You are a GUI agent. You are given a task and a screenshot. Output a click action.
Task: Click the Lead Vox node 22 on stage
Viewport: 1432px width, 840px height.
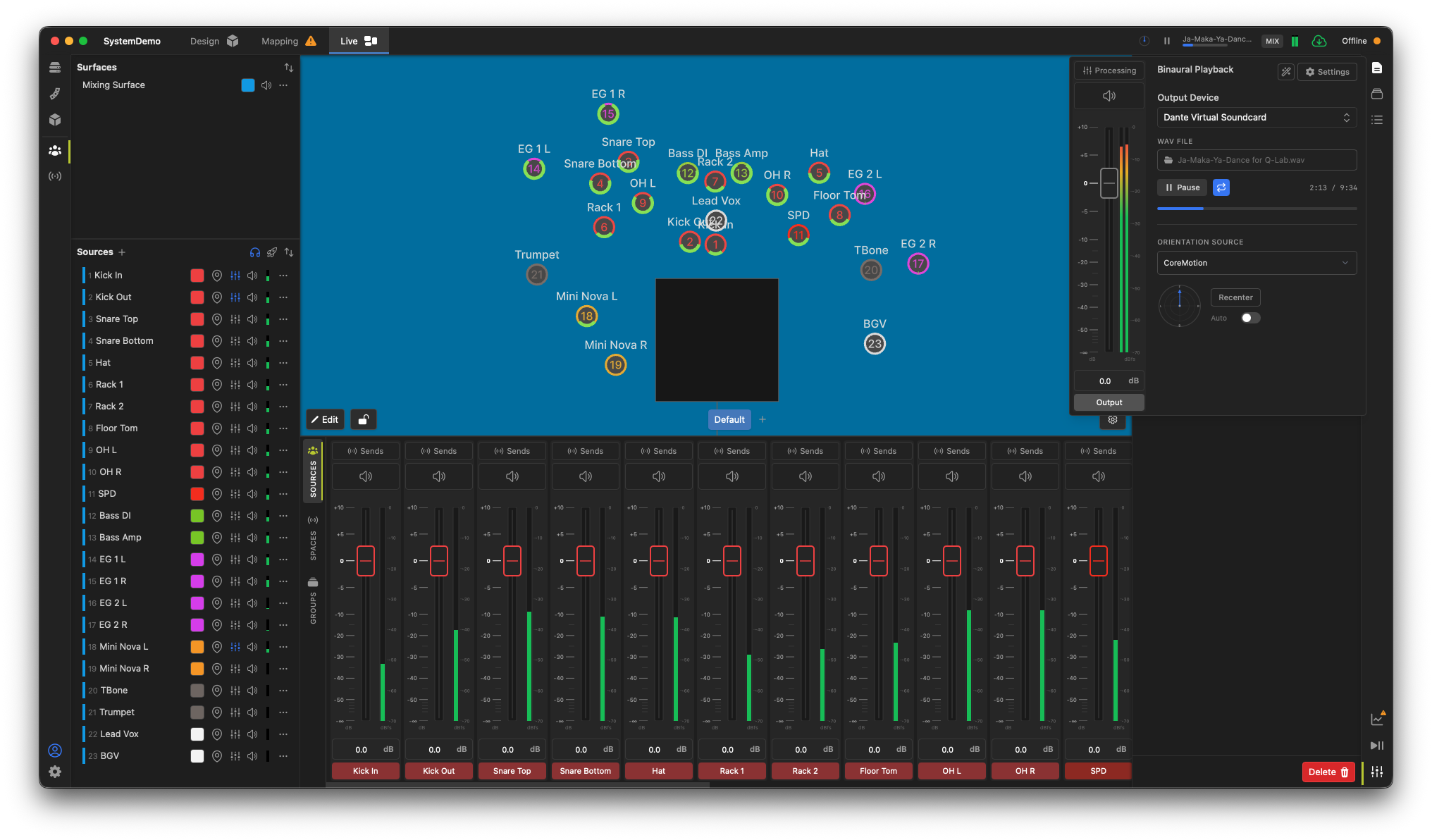click(716, 221)
